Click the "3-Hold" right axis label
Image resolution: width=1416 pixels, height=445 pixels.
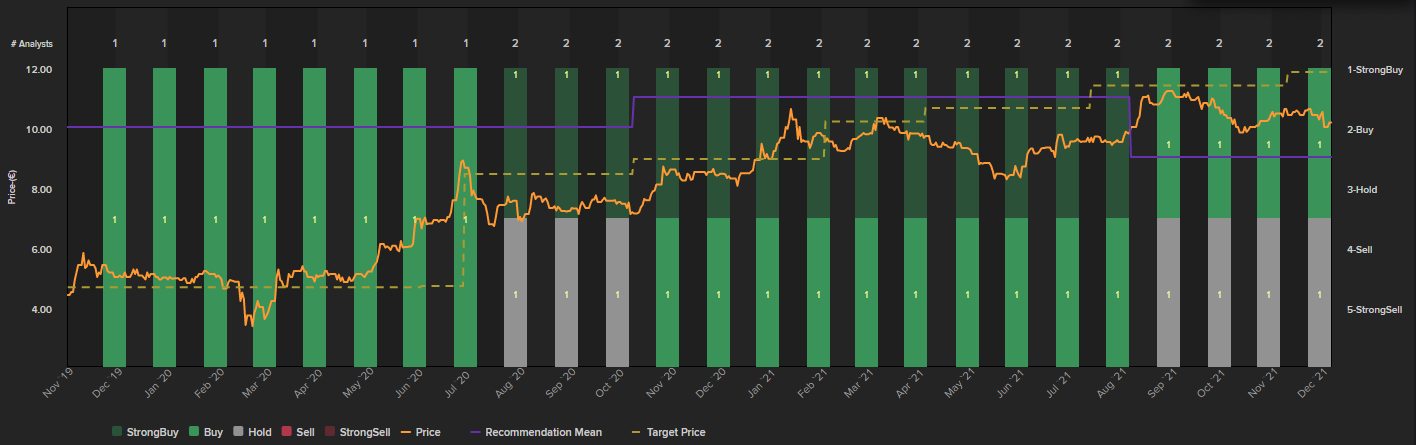pos(1362,189)
